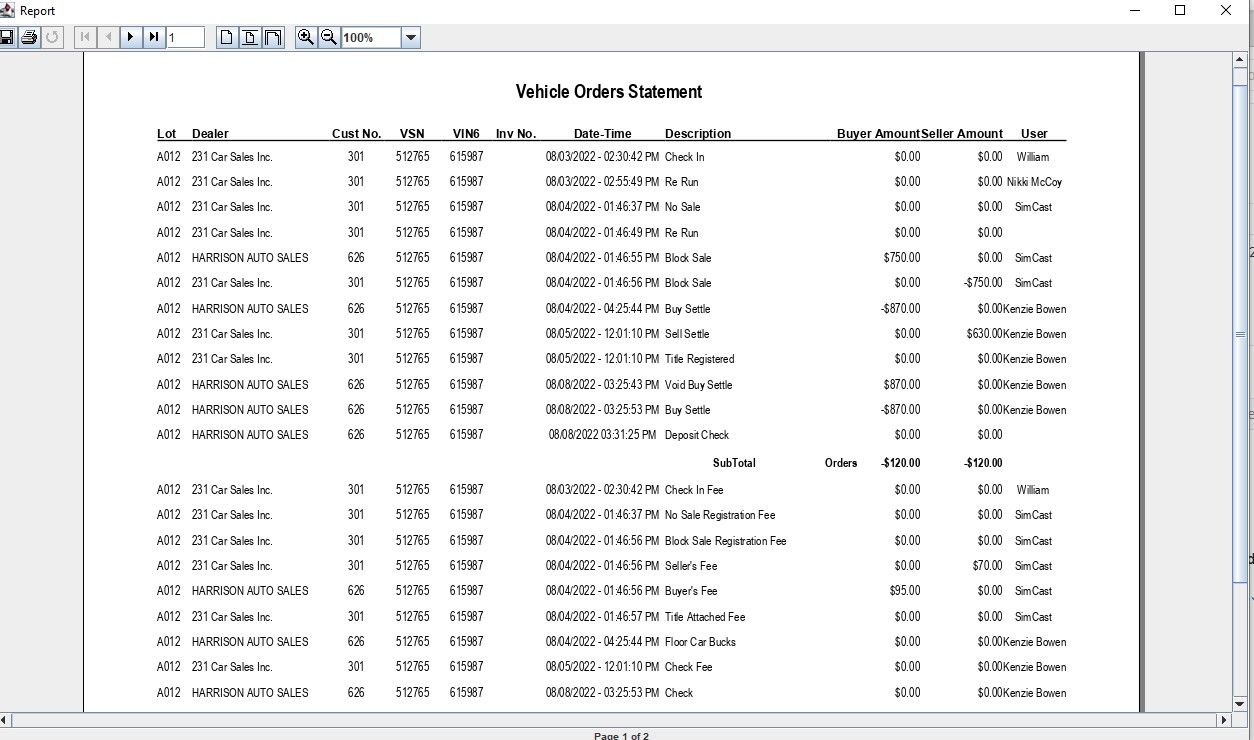Toggle fit width view

[x=273, y=37]
